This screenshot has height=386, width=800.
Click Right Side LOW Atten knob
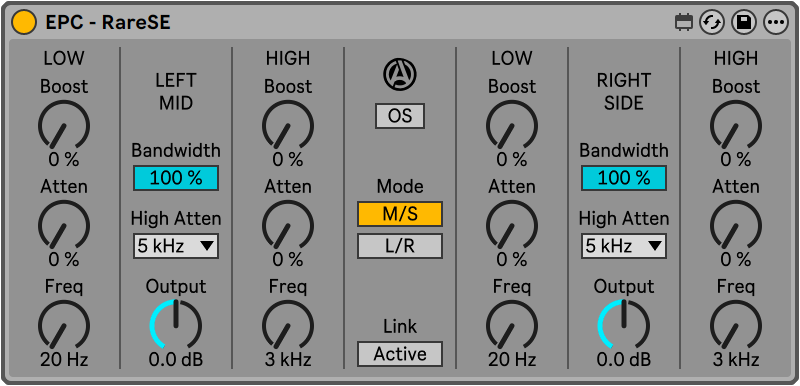[x=512, y=225]
